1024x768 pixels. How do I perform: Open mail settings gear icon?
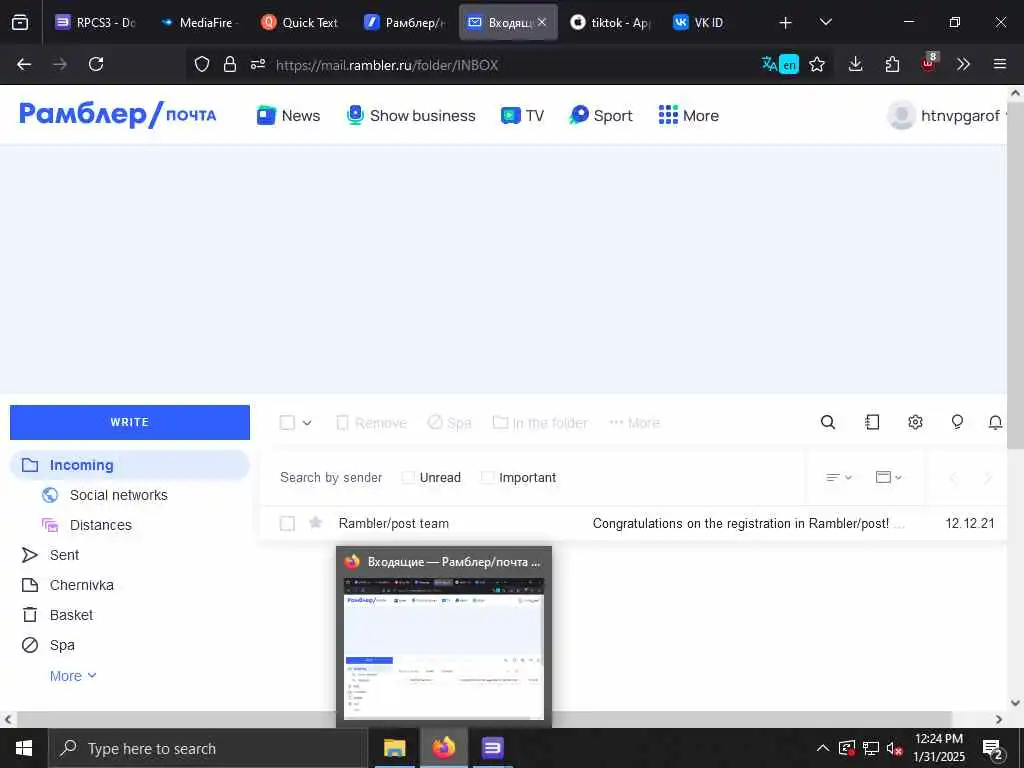[x=915, y=423]
